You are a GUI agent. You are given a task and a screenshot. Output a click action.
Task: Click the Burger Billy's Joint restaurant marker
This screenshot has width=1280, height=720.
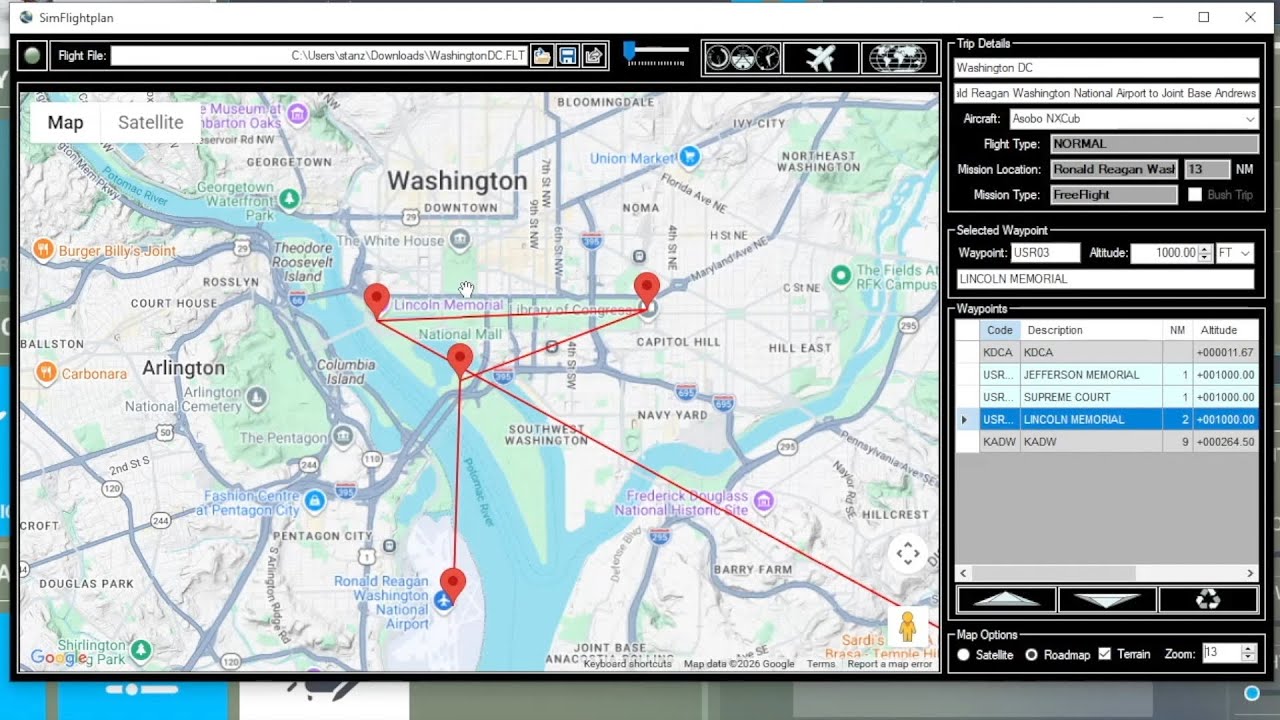pyautogui.click(x=43, y=249)
